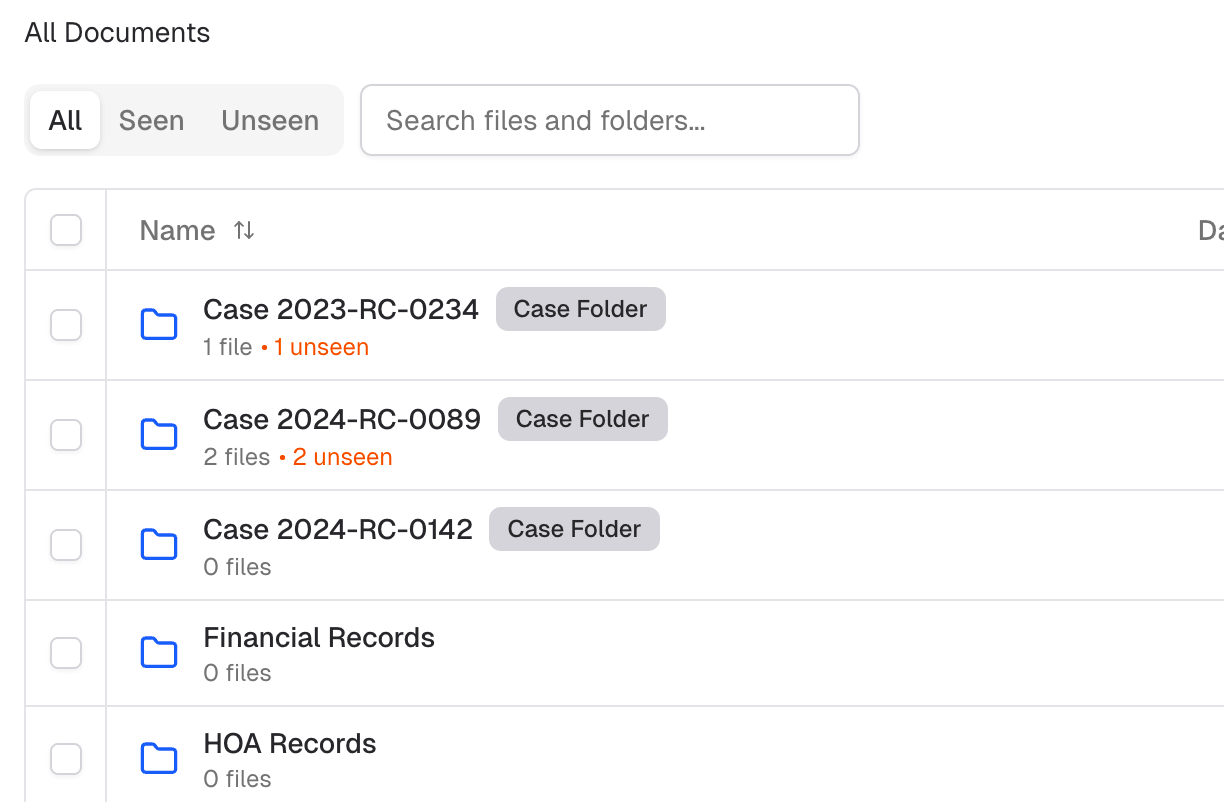Image resolution: width=1224 pixels, height=802 pixels.
Task: Select the All filter tab
Action: pyautogui.click(x=64, y=120)
